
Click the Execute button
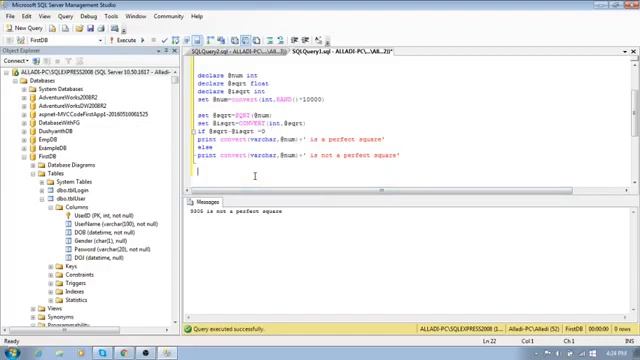[x=123, y=40]
